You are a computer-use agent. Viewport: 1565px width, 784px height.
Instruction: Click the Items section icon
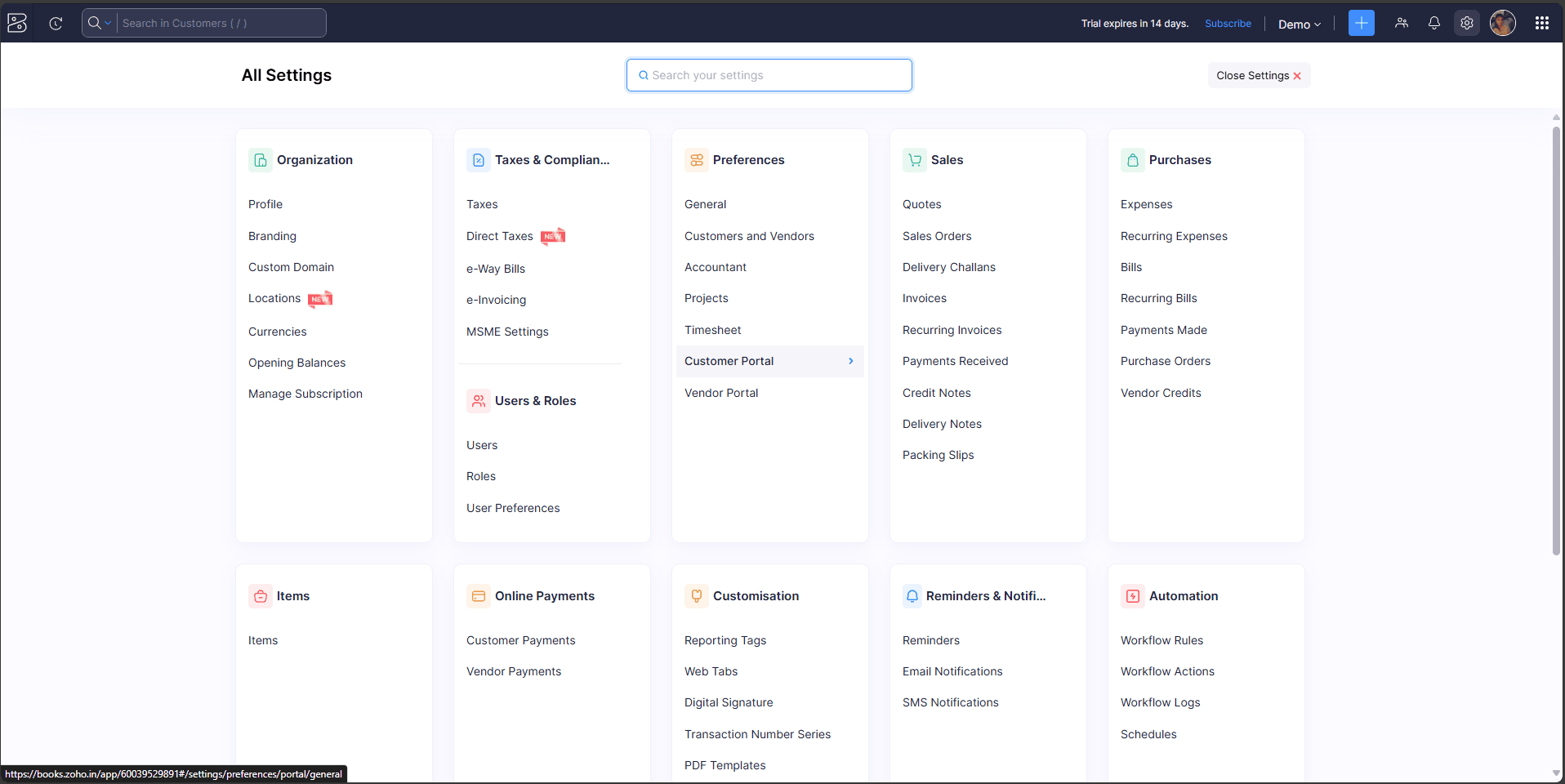coord(261,596)
